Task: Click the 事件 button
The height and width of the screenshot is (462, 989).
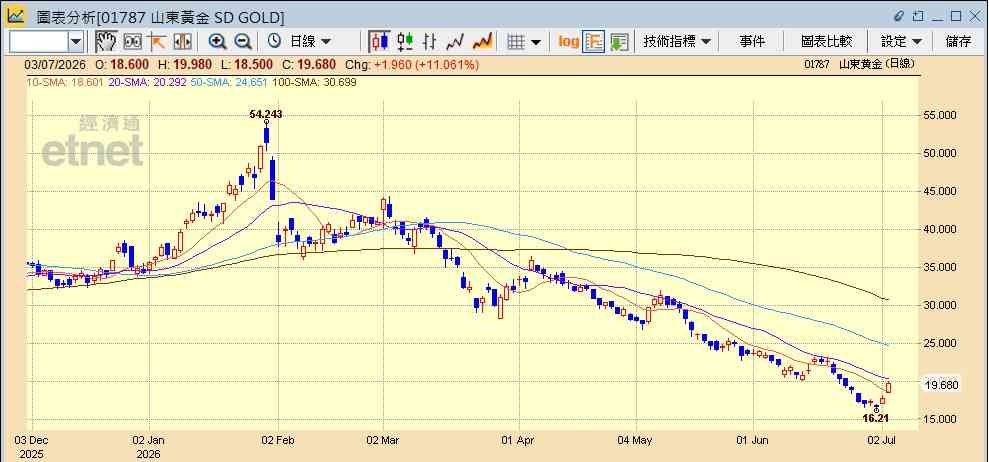Action: pyautogui.click(x=752, y=42)
